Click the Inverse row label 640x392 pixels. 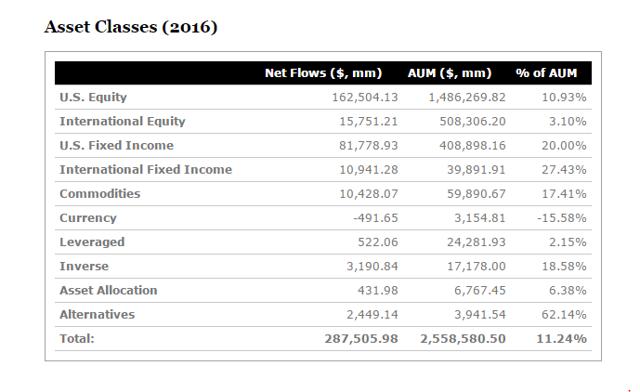tap(84, 266)
